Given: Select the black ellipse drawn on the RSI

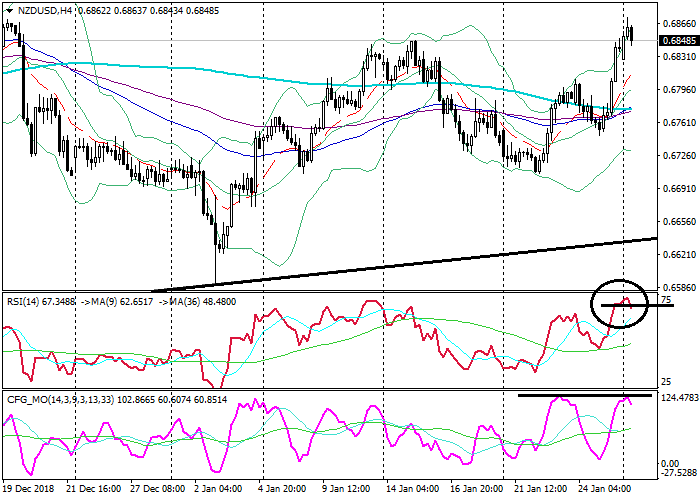Looking at the screenshot, I should (x=620, y=302).
